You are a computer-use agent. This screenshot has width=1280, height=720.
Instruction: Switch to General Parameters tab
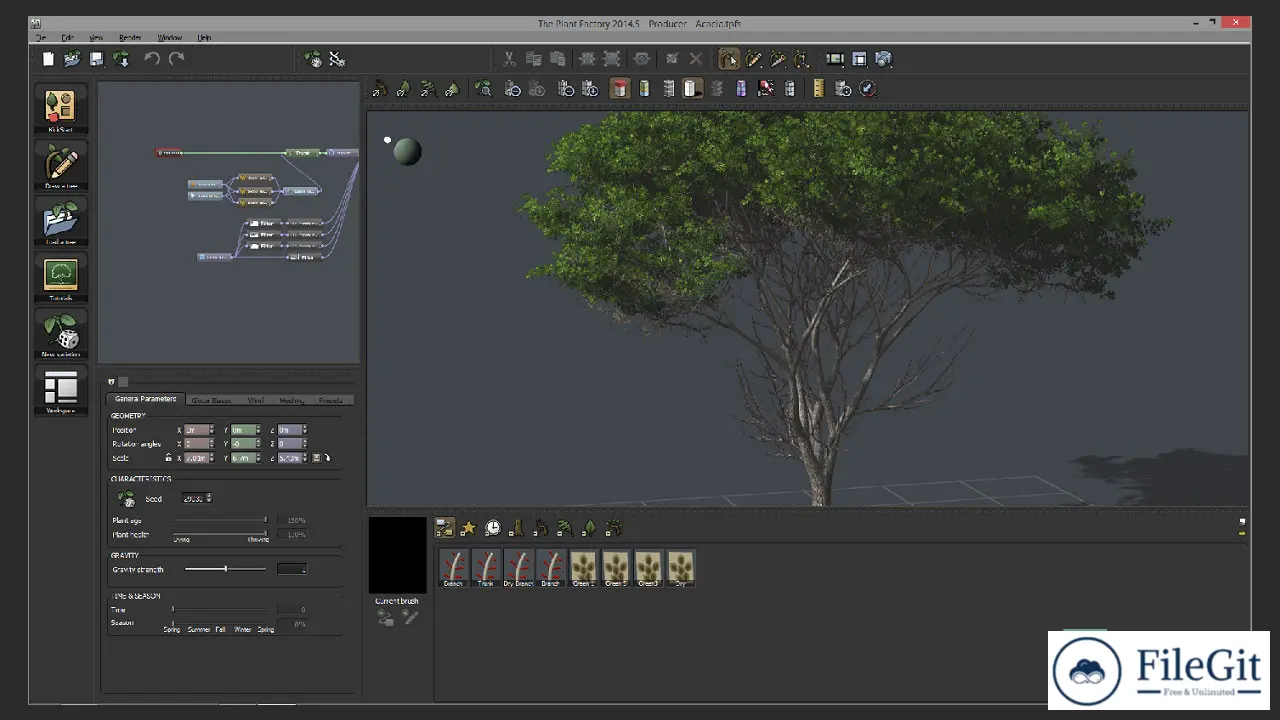click(145, 399)
